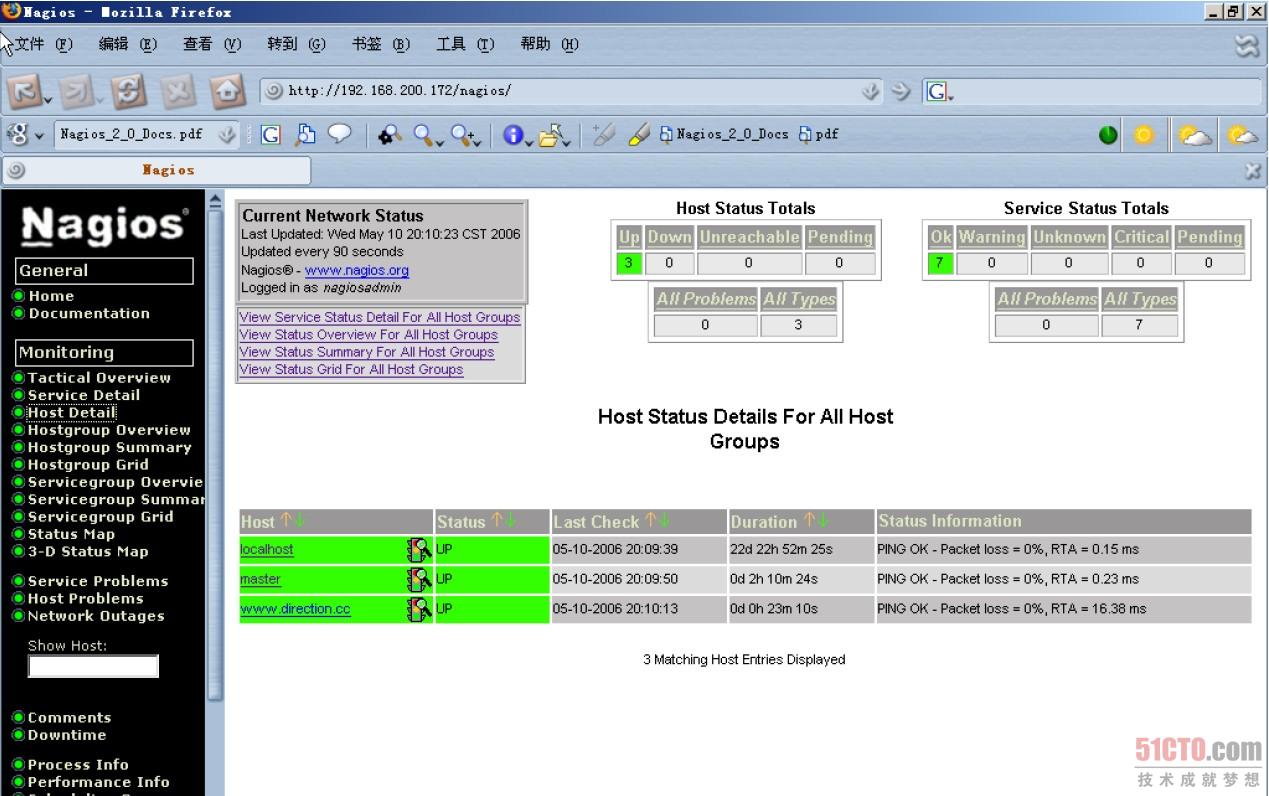Click the localhost host link
Viewport: 1269px width, 796px height.
coord(267,549)
